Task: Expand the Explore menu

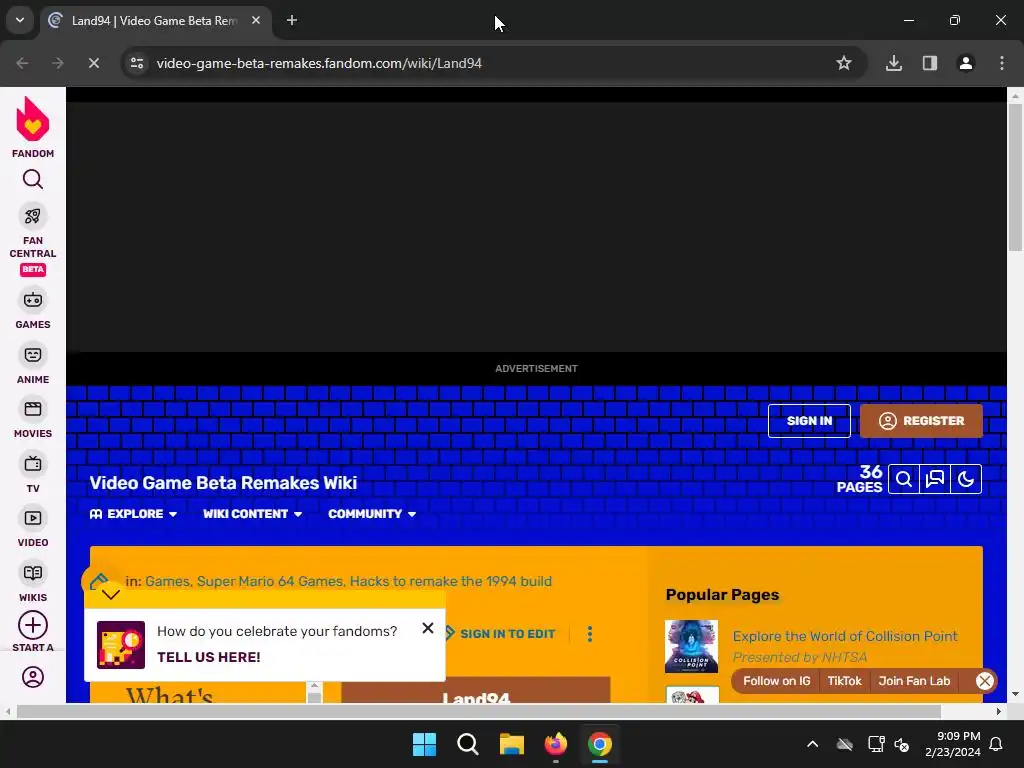Action: pos(133,514)
